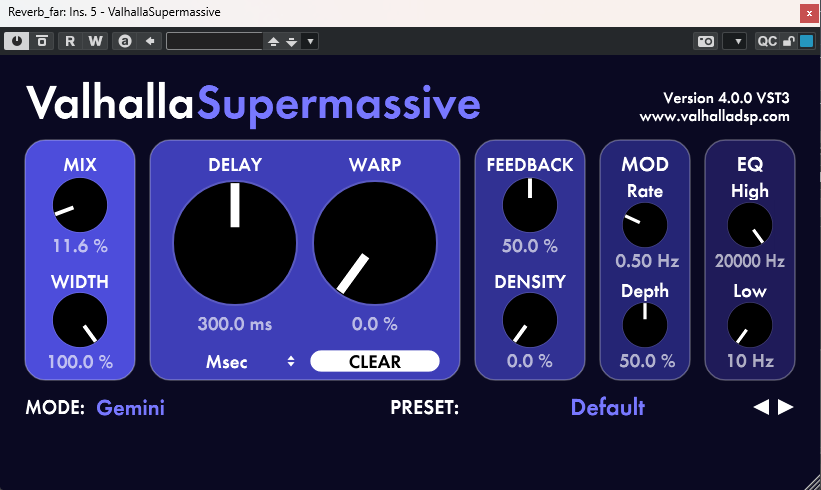821x490 pixels.
Task: Click the previous preset left arrow
Action: click(x=761, y=407)
